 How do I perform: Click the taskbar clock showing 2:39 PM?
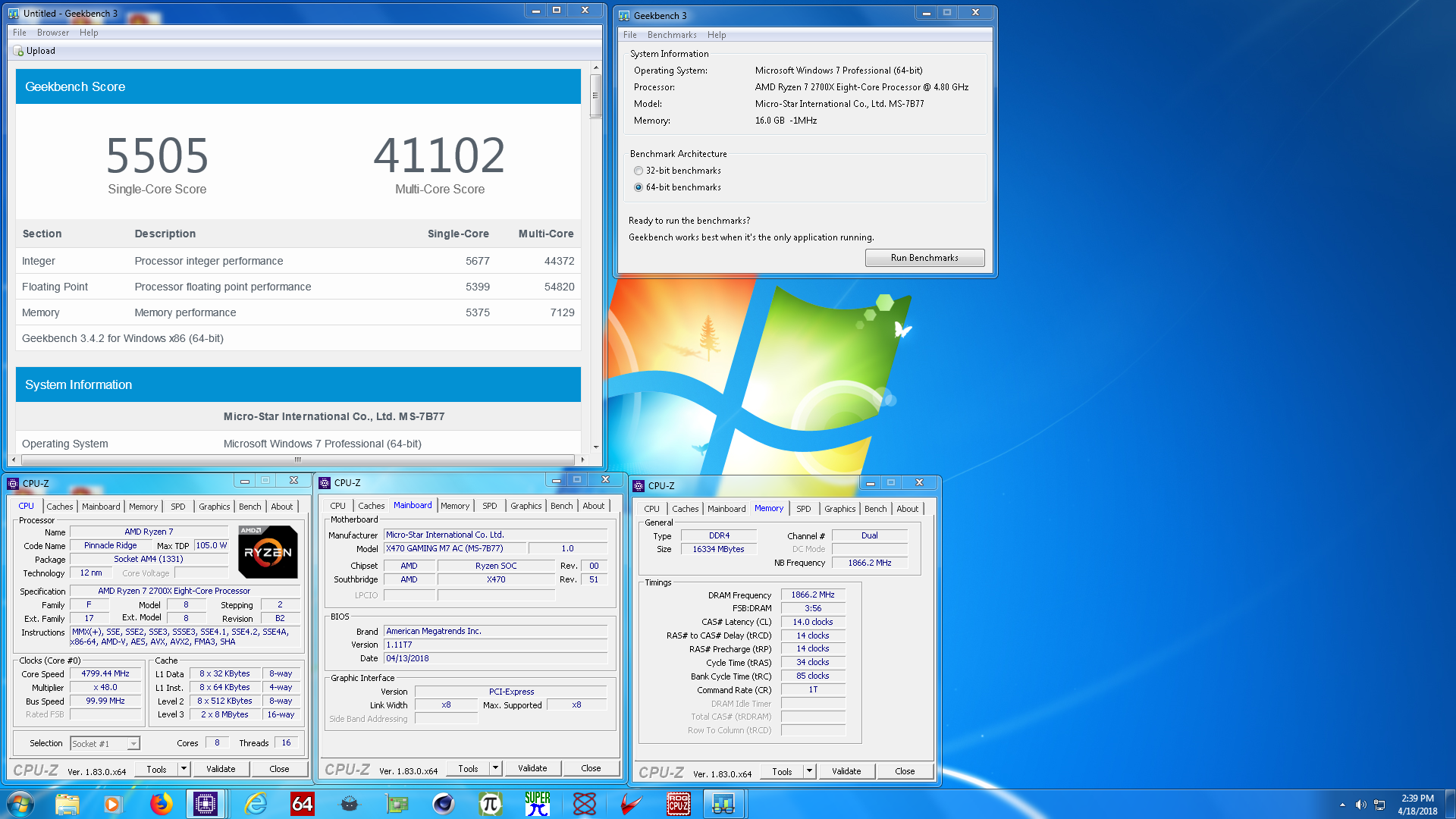click(1417, 804)
